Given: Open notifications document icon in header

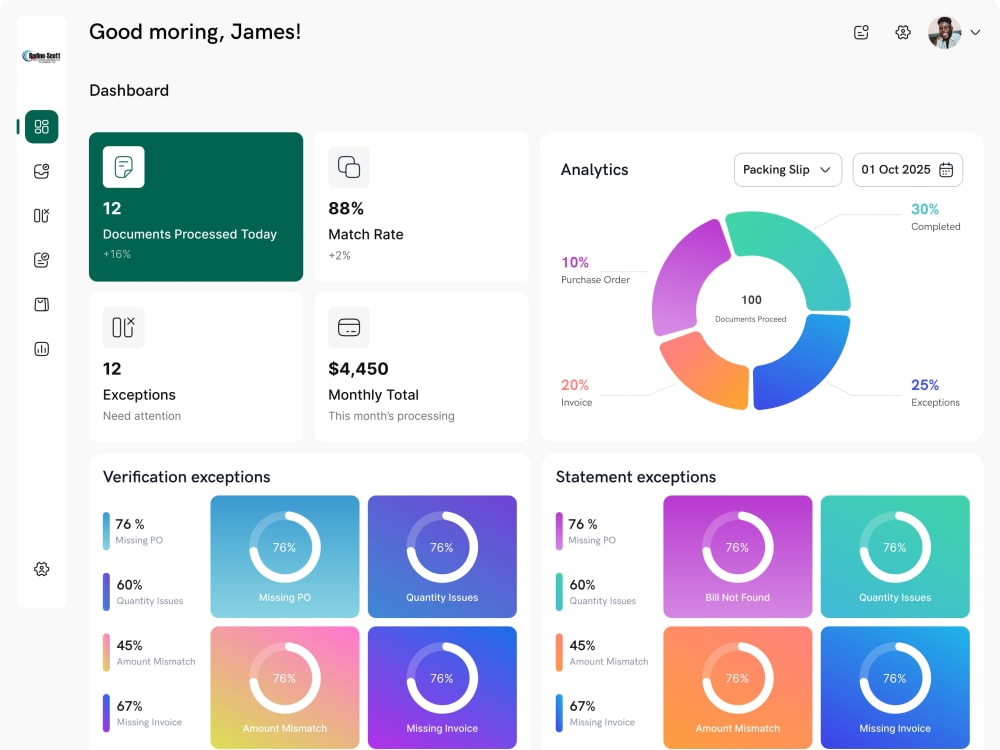Looking at the screenshot, I should (861, 32).
